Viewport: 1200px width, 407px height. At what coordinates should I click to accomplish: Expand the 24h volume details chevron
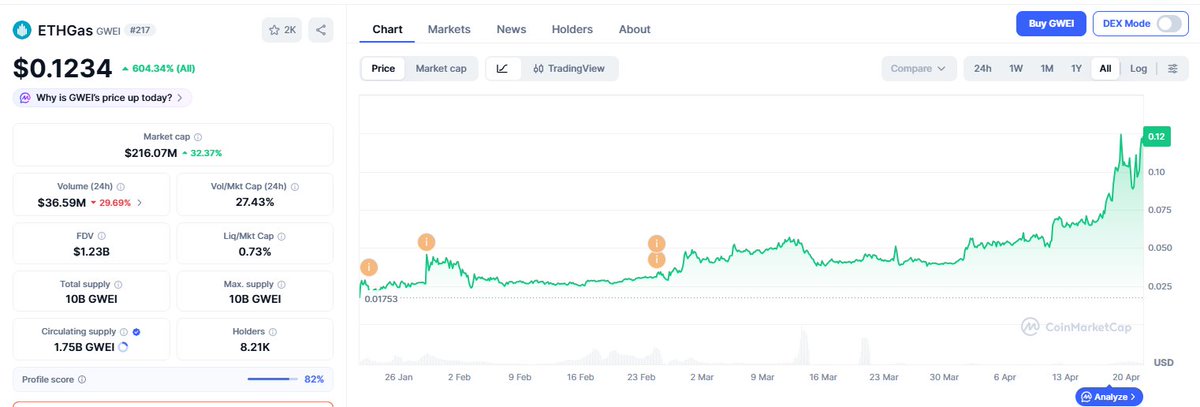click(139, 203)
